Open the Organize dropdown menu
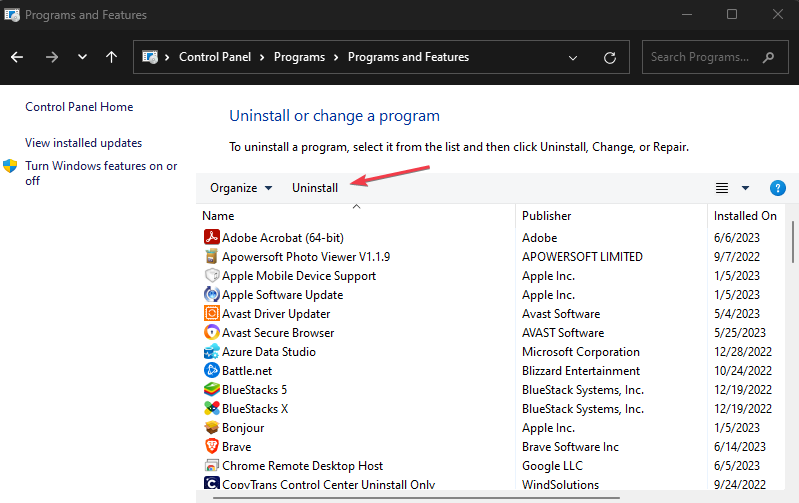This screenshot has width=799, height=503. click(x=241, y=188)
